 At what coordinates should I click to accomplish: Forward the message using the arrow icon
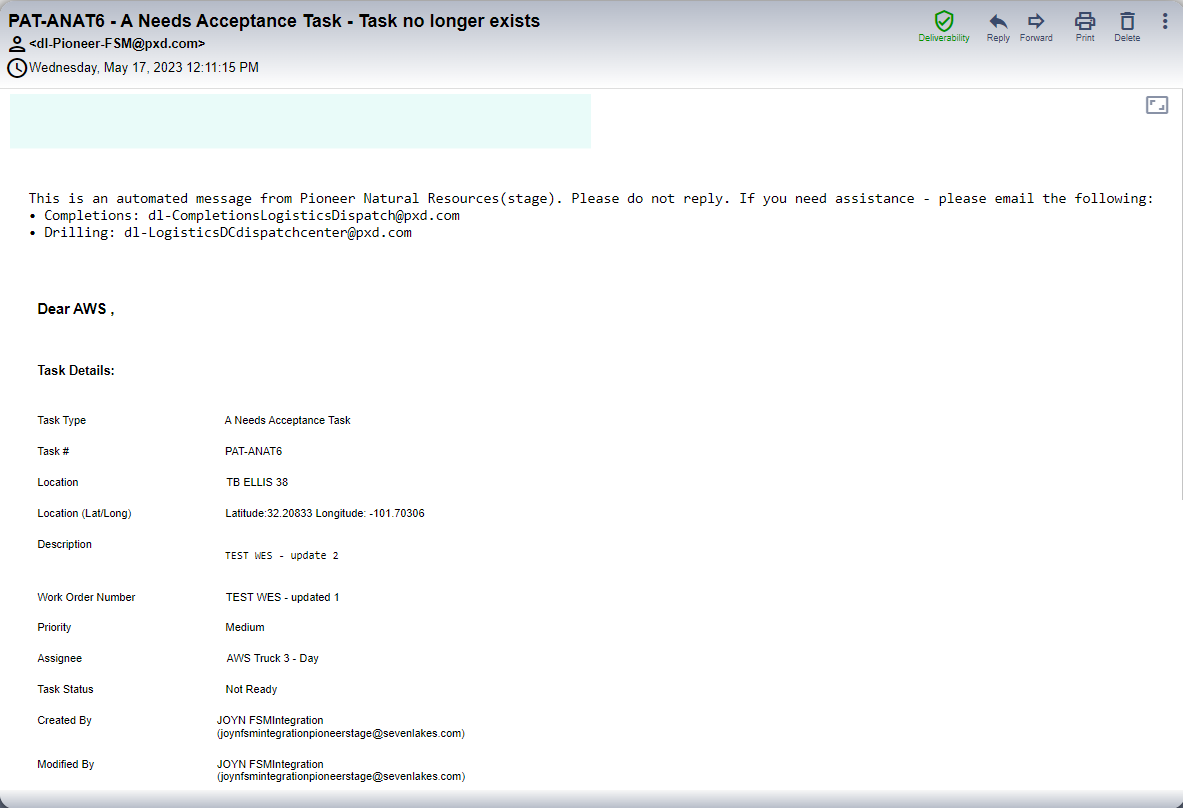point(1036,21)
